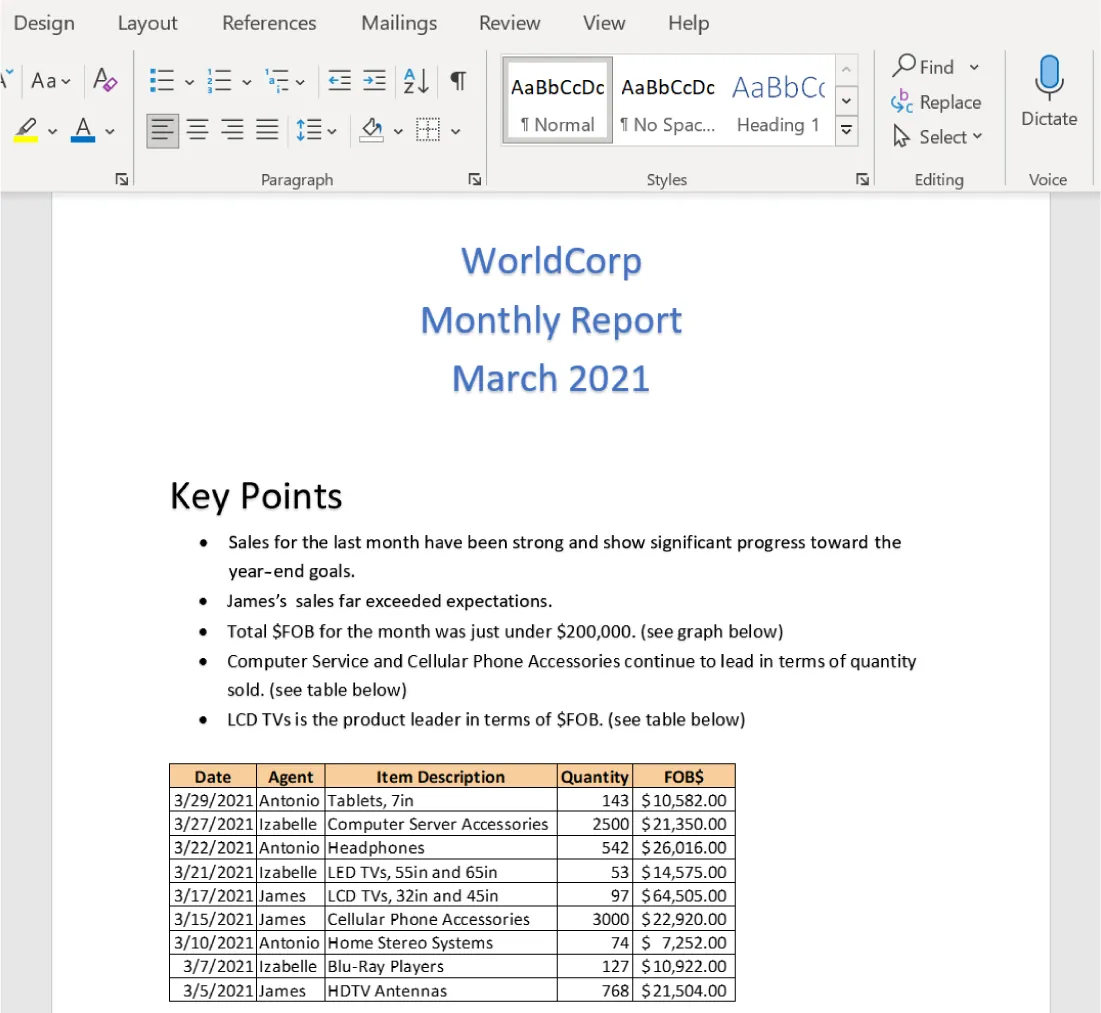Toggle the Show/Hide paragraph marks icon
The width and height of the screenshot is (1101, 1013).
(457, 81)
